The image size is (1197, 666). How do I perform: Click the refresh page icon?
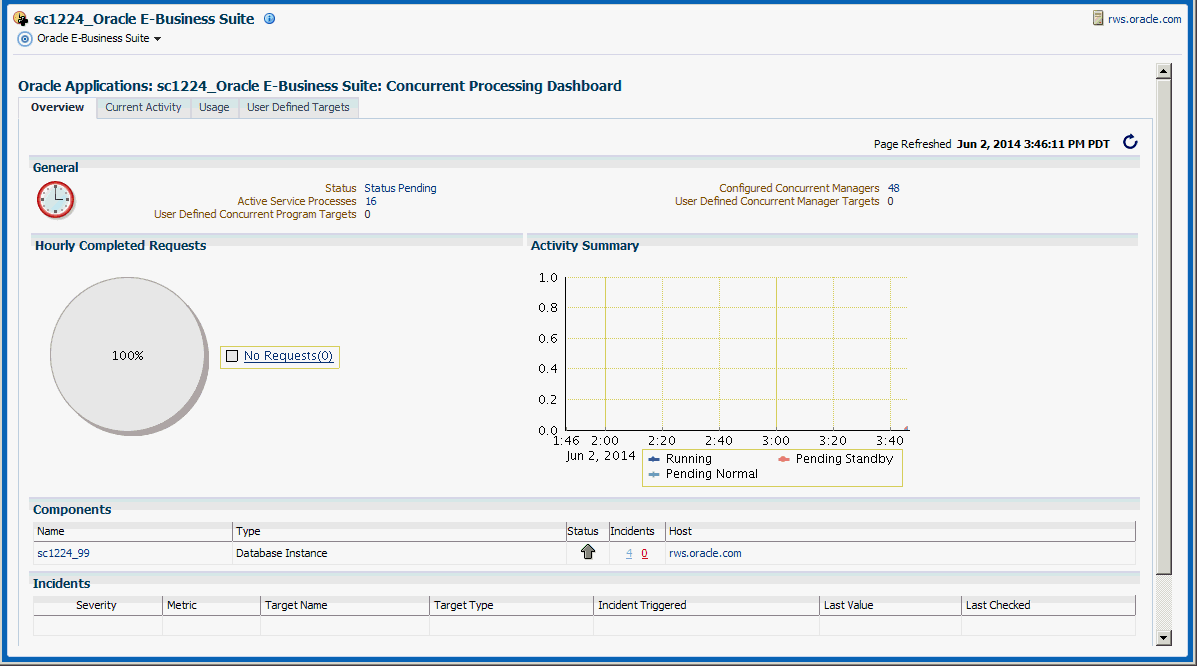(x=1131, y=142)
